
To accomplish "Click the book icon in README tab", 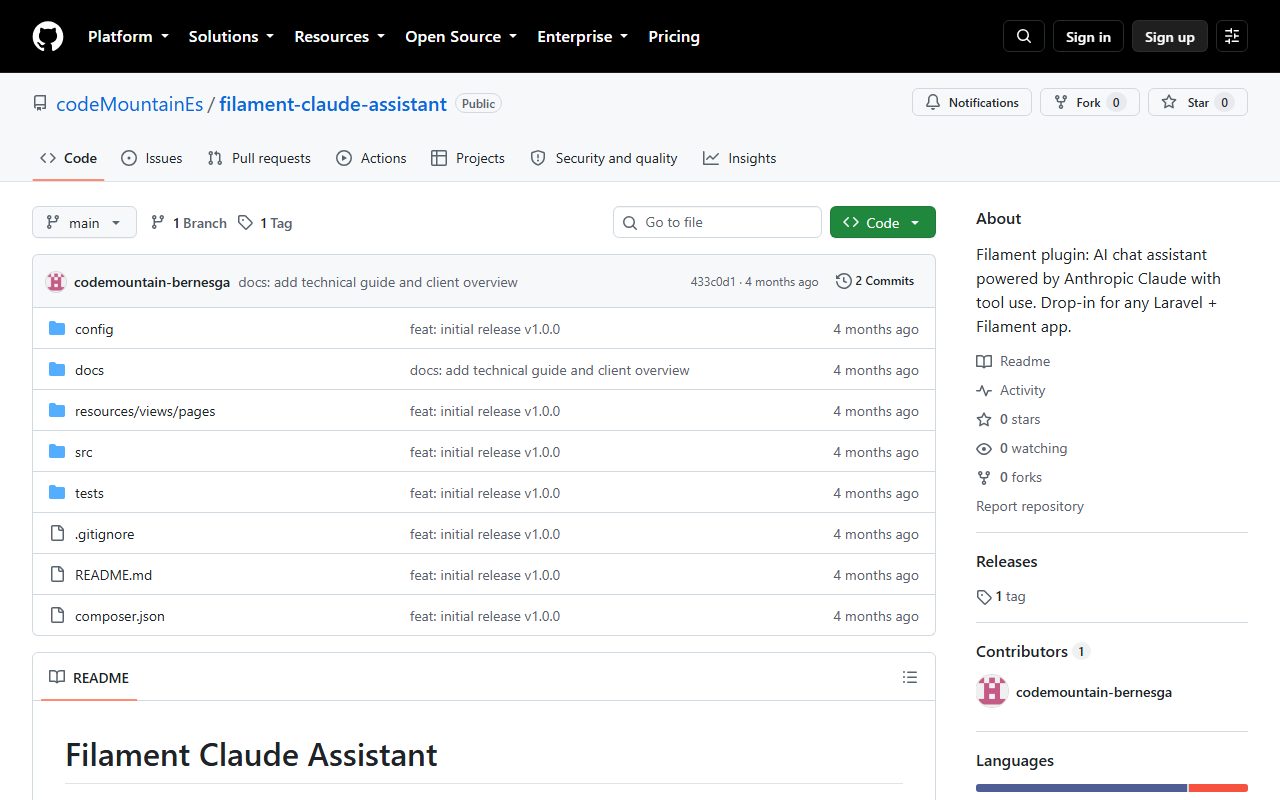I will tap(57, 677).
